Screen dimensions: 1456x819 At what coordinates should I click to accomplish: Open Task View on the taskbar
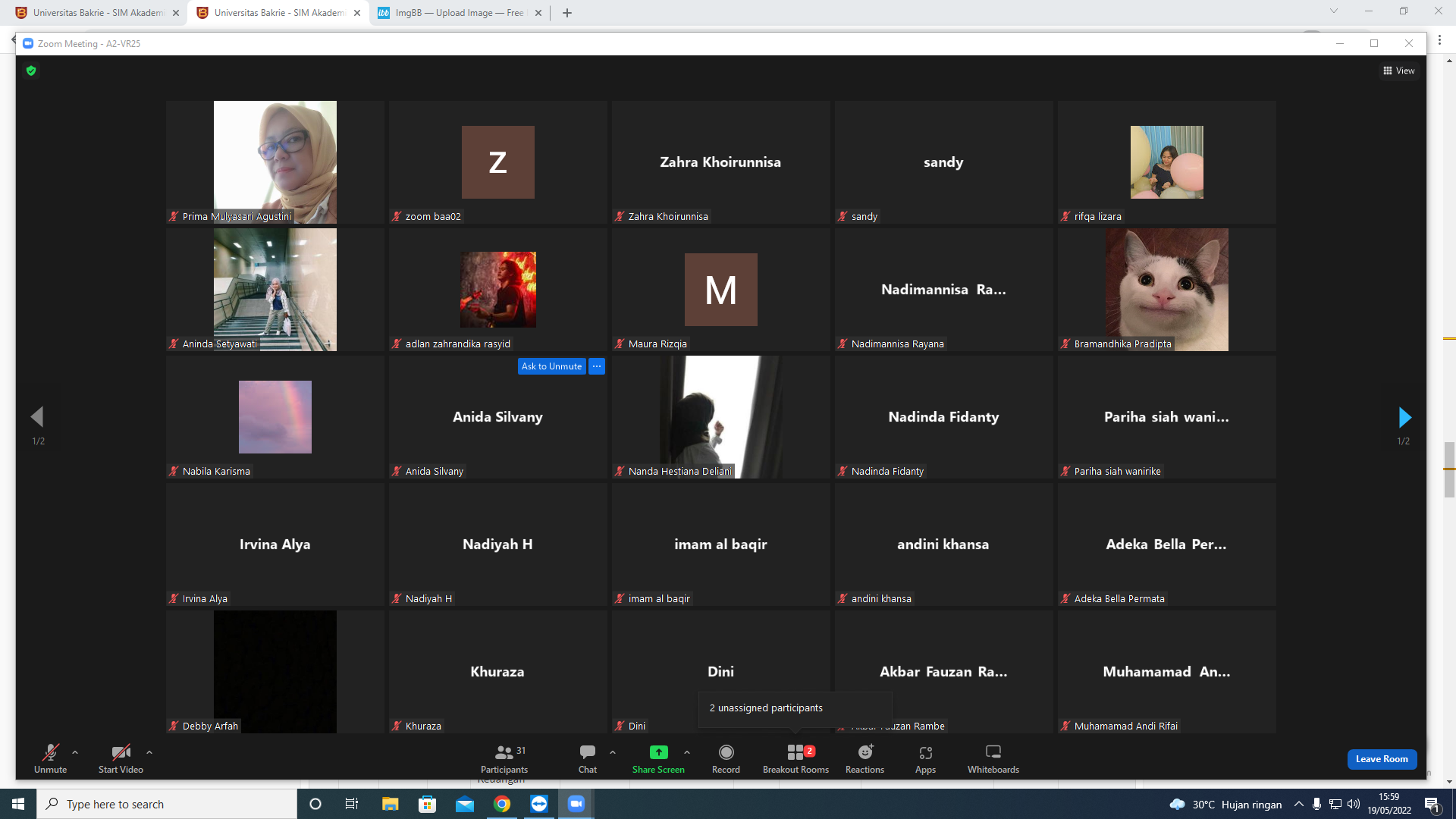coord(352,804)
